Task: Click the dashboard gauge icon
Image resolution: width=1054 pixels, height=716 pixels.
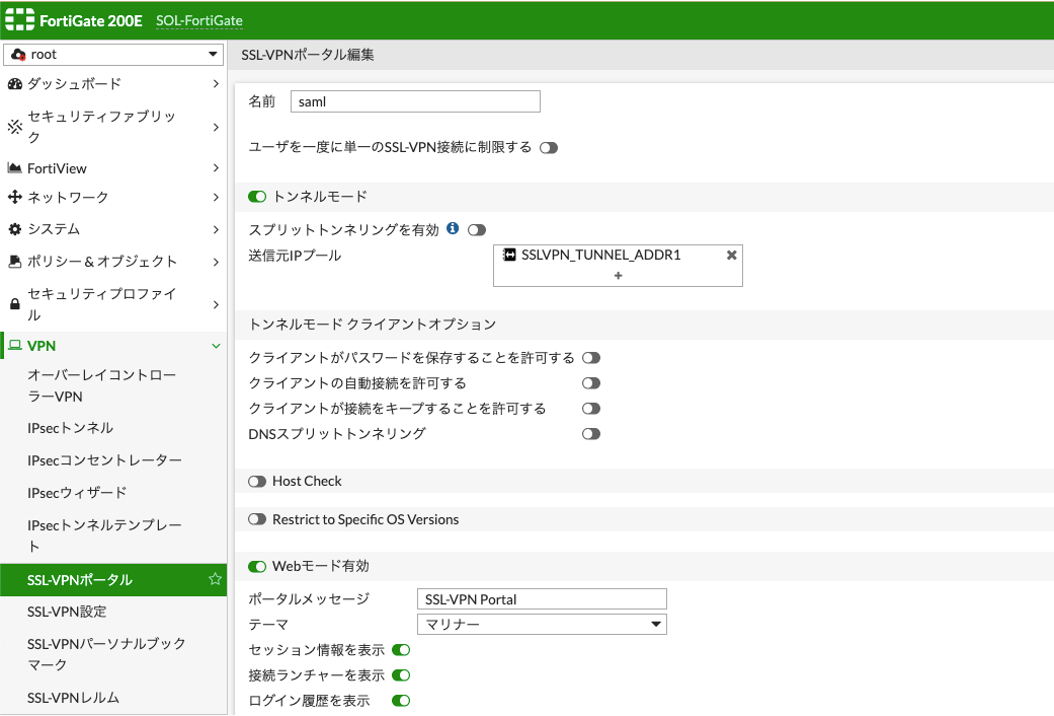Action: tap(15, 84)
